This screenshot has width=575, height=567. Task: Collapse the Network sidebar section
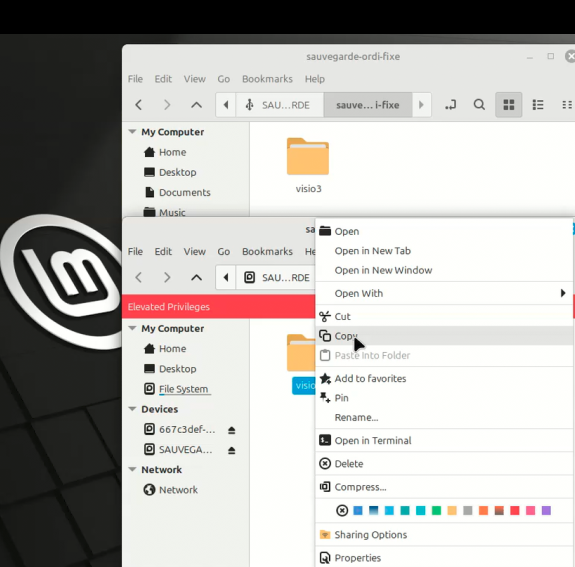(132, 469)
